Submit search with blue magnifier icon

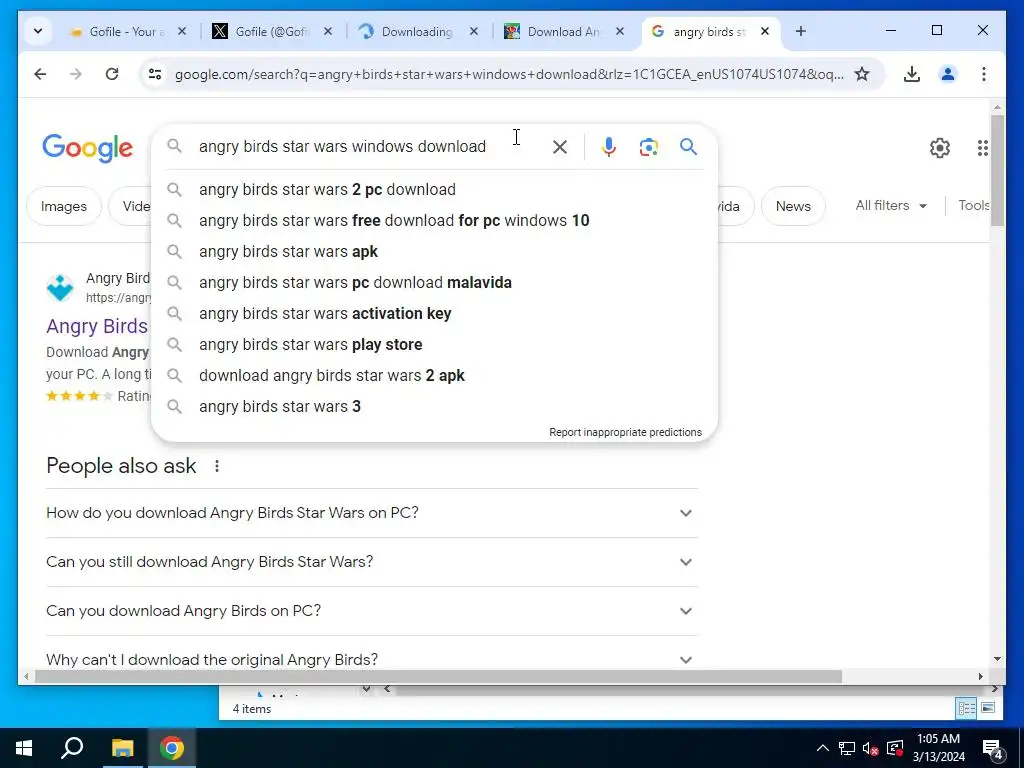688,147
